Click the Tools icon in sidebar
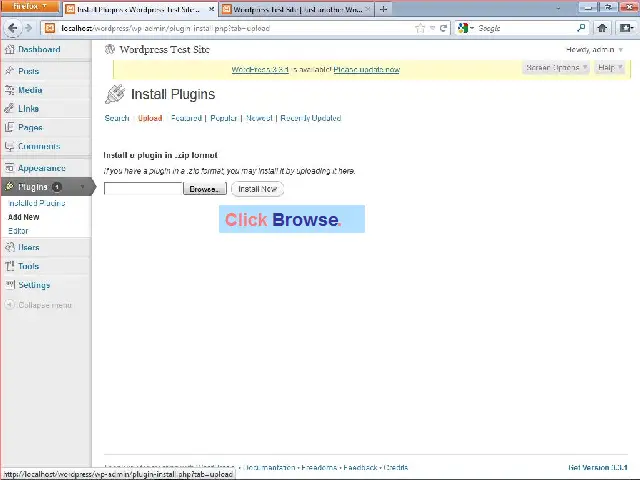The height and width of the screenshot is (480, 640). pos(9,266)
